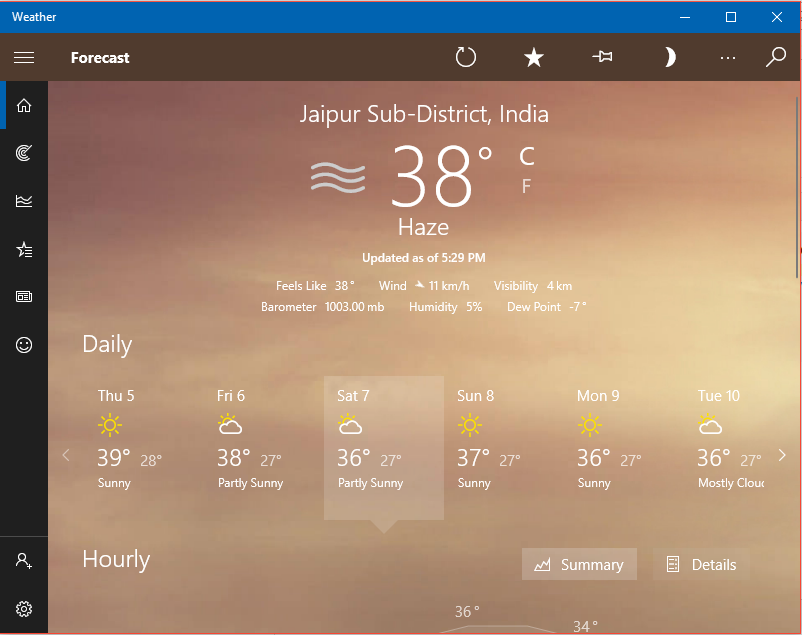Pin this forecast to Start
The width and height of the screenshot is (802, 635).
[602, 57]
